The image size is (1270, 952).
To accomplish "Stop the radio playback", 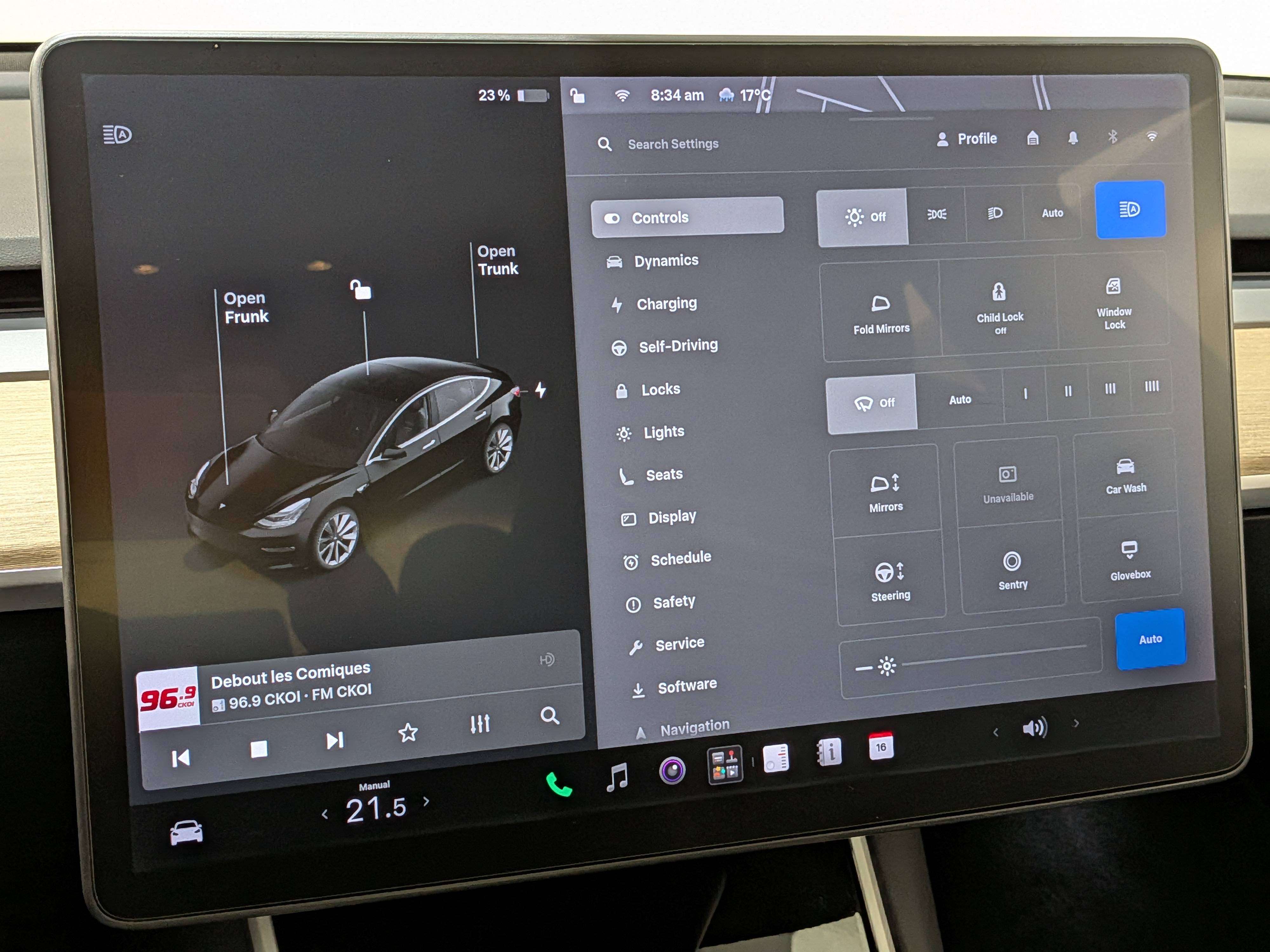I will tap(259, 749).
